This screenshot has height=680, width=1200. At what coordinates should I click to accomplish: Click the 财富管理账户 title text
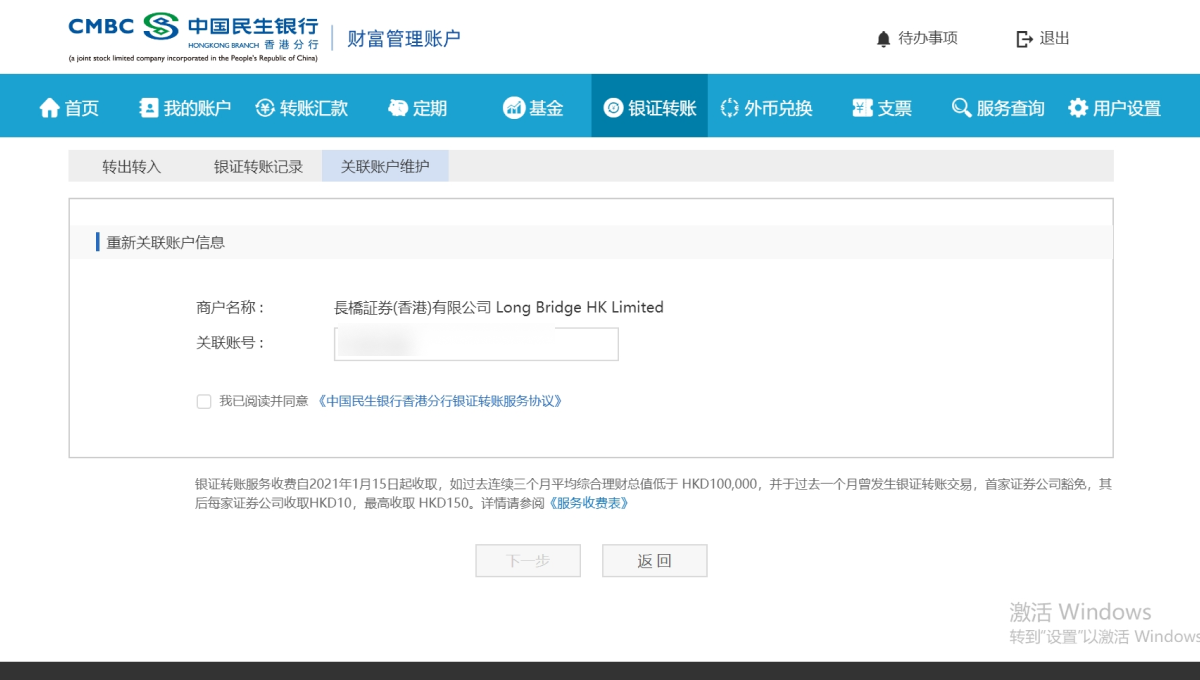click(x=404, y=39)
